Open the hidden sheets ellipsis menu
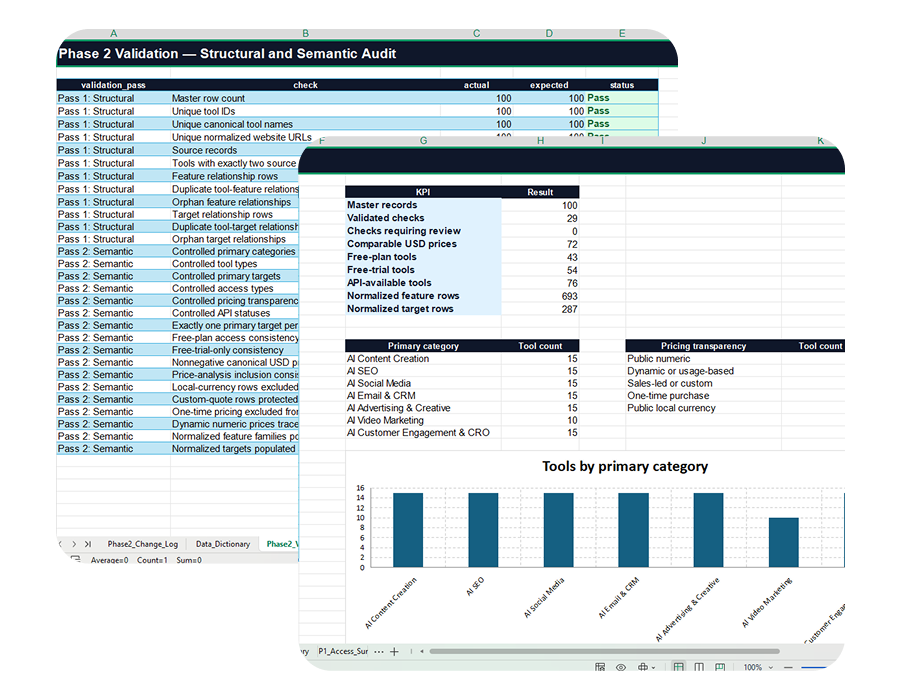900x700 pixels. click(x=379, y=651)
